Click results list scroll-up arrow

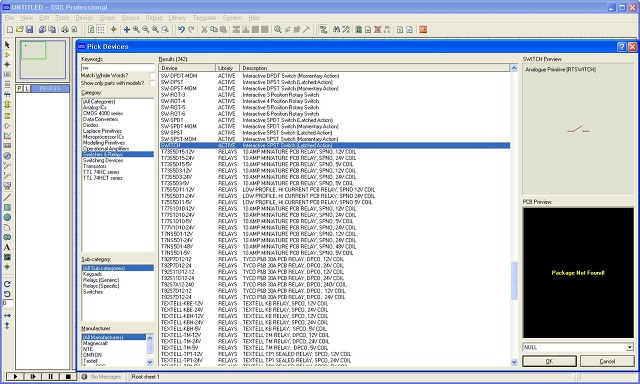tap(514, 68)
